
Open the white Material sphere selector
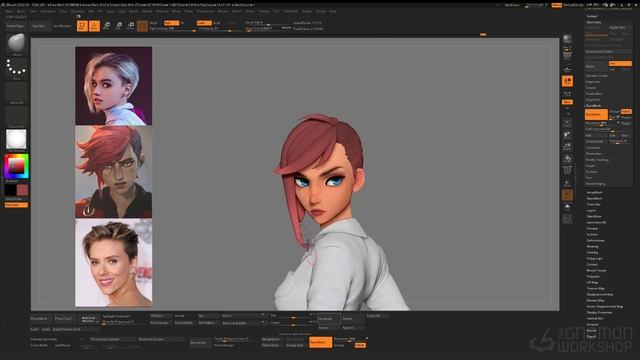16,140
